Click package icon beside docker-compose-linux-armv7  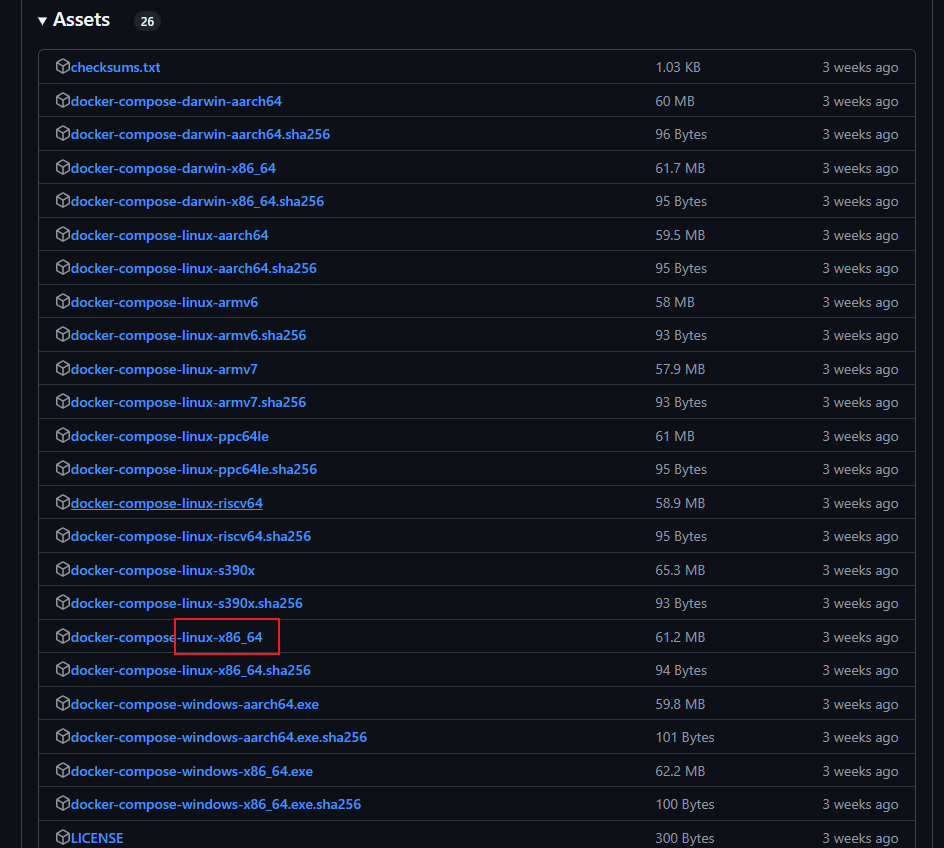(x=63, y=368)
